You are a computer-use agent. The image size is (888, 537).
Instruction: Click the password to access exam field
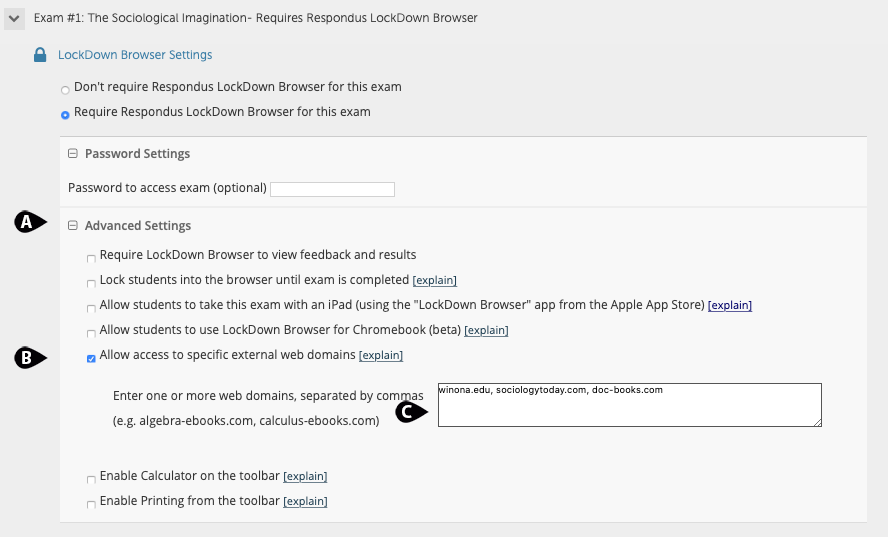tap(332, 189)
